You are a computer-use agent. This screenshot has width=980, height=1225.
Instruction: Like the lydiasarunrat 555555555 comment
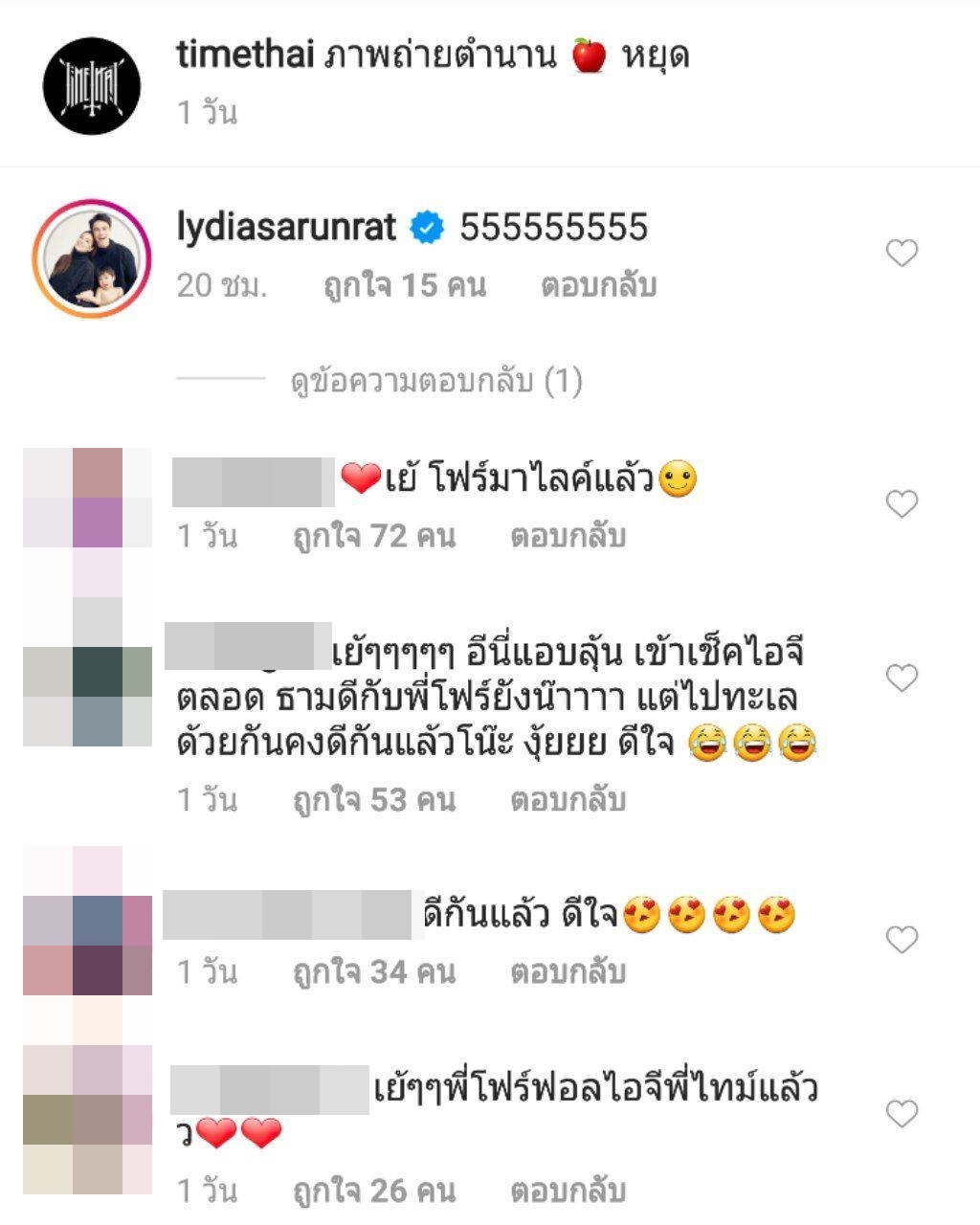pyautogui.click(x=902, y=254)
